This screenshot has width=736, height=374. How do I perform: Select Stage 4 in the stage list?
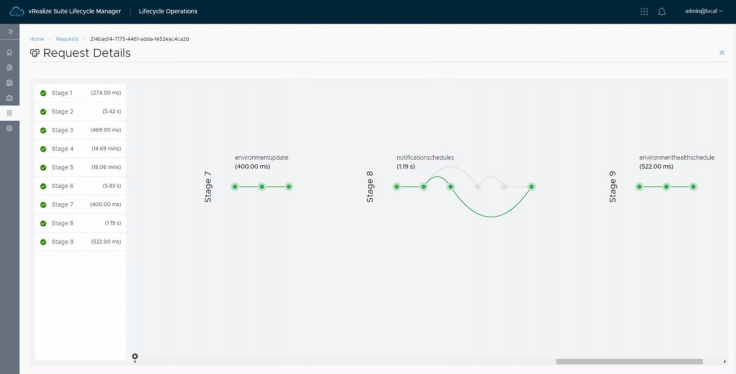click(80, 149)
